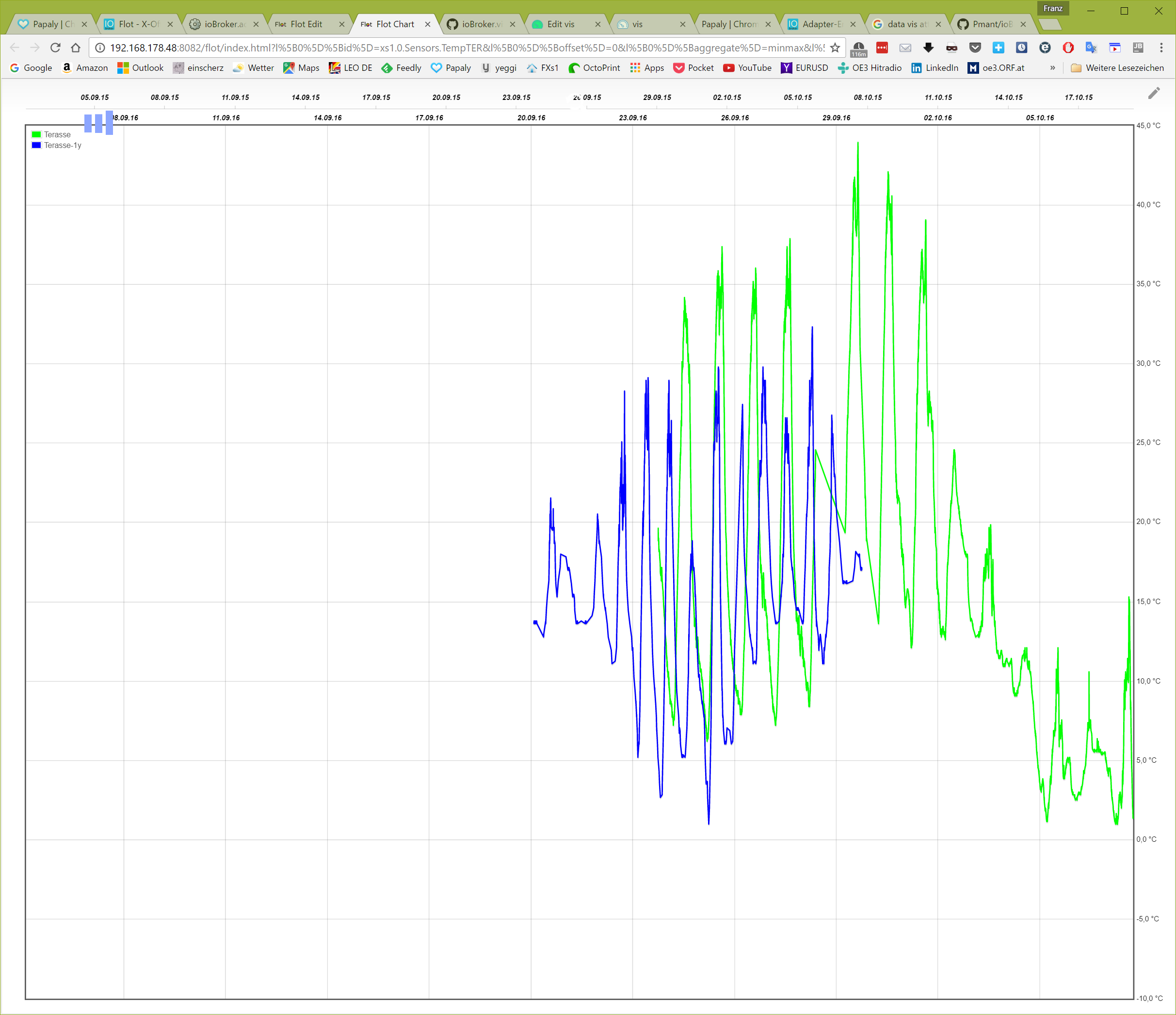Open the Chrome three-dot menu
This screenshot has height=1015, width=1176.
click(1160, 48)
